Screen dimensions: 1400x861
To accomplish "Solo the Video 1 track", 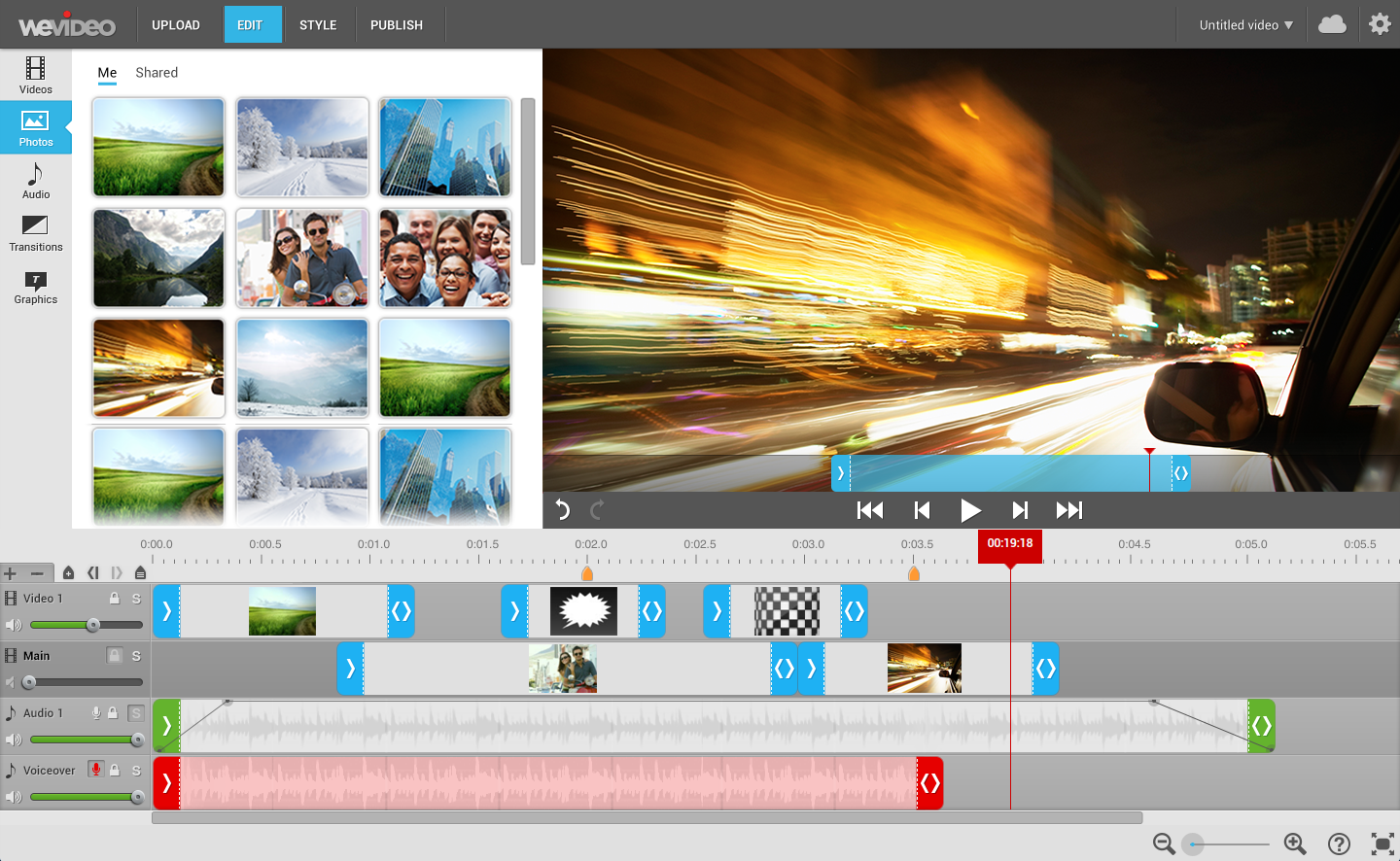I will point(136,599).
